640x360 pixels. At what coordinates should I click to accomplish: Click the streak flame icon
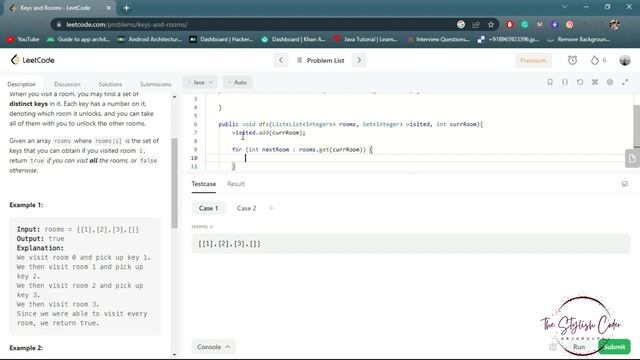click(595, 60)
